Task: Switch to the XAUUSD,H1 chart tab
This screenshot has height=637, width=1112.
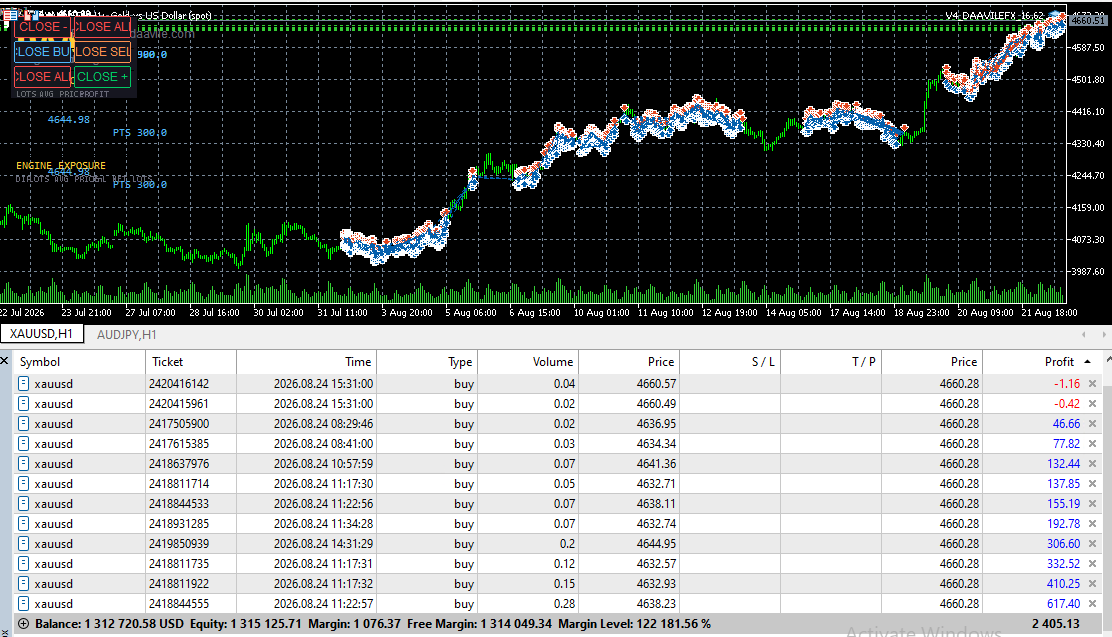Action: 41,334
